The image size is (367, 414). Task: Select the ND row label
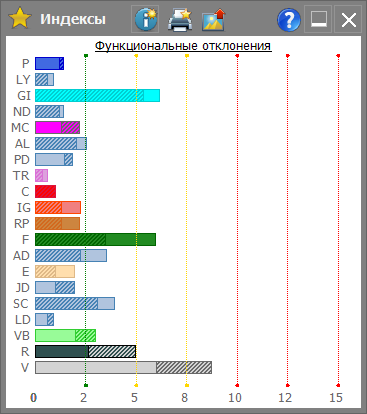(x=22, y=111)
